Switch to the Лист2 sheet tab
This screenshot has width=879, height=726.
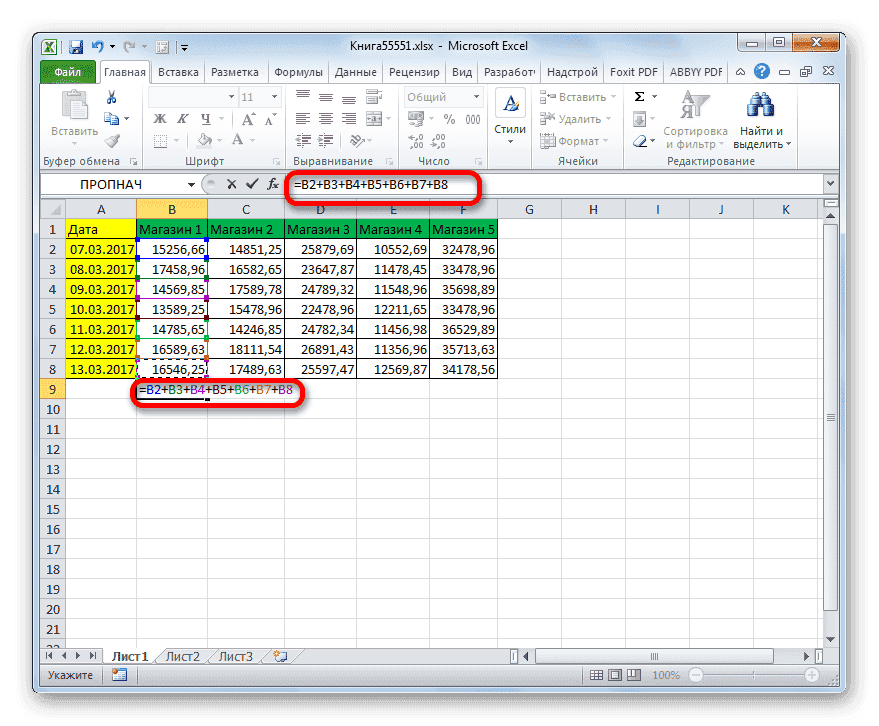point(181,656)
